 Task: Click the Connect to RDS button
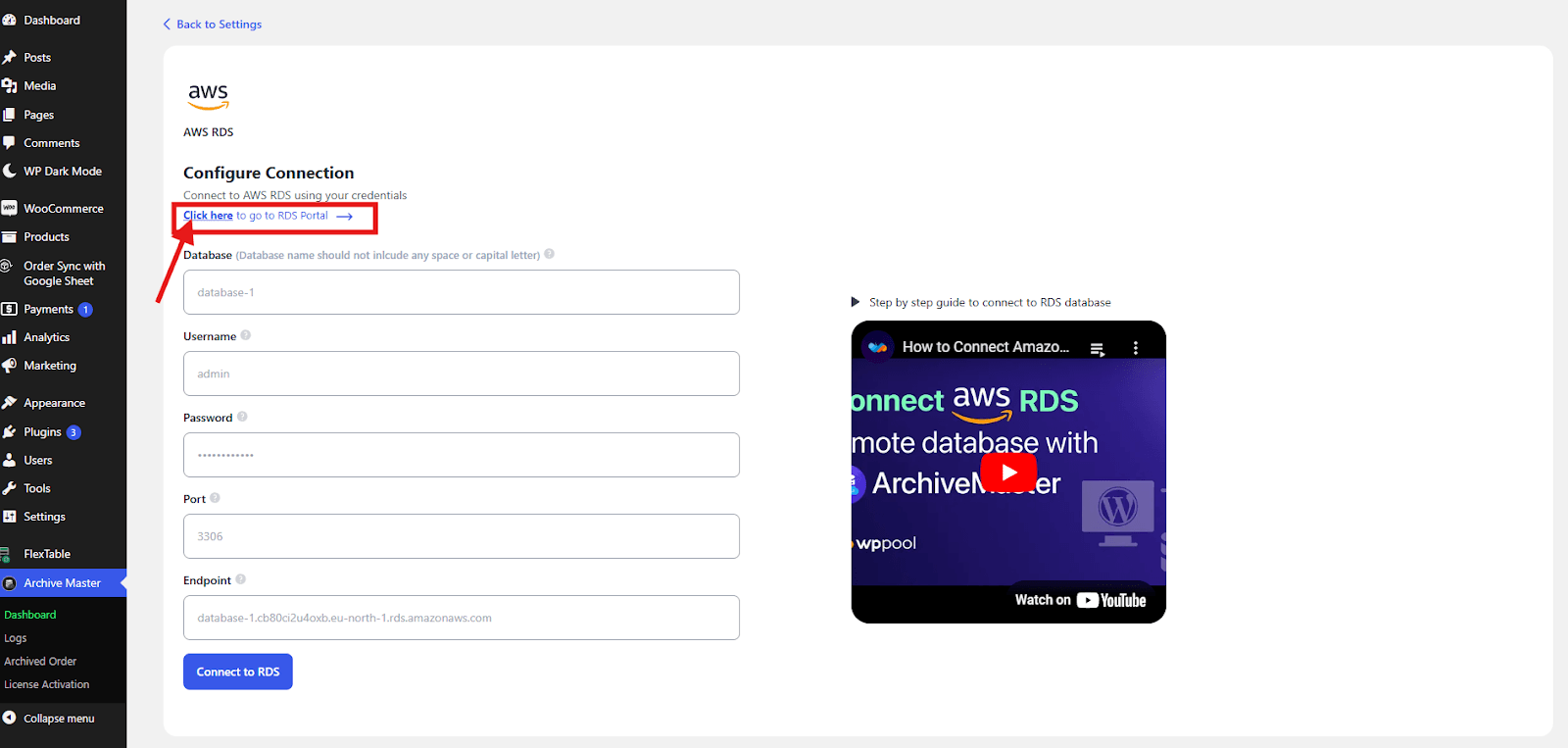(238, 672)
